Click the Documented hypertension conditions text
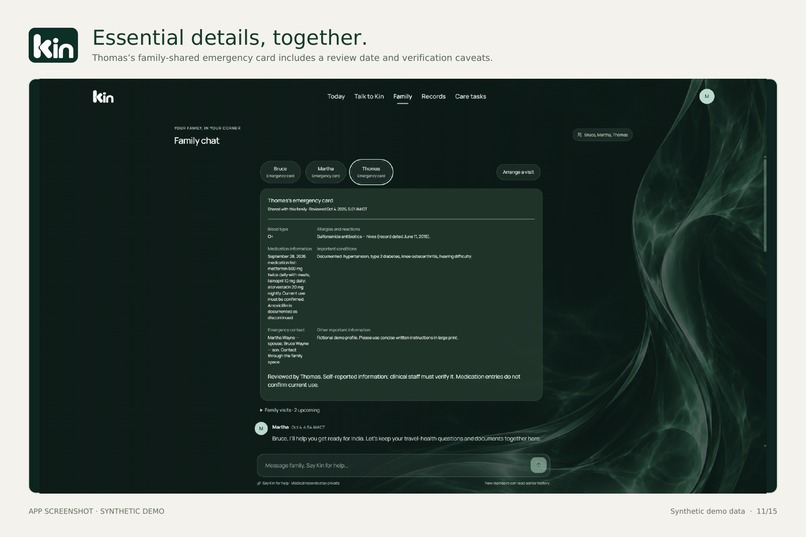 (x=394, y=256)
